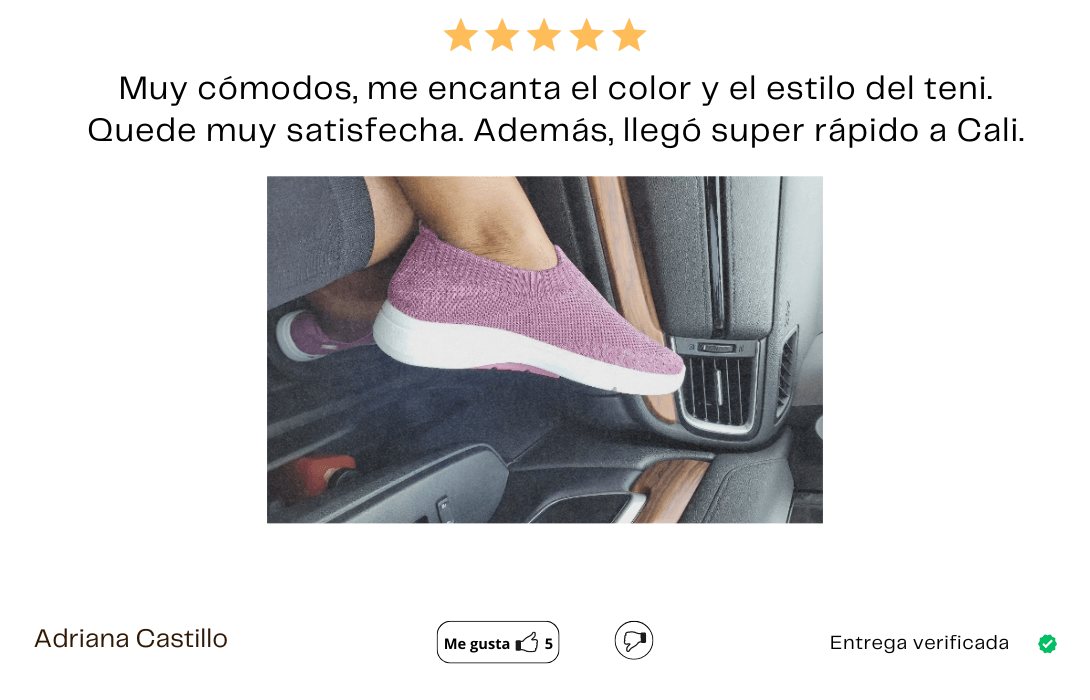Click the pink shoe in the photo
Screen dimensions: 1090x700
pyautogui.click(x=528, y=313)
